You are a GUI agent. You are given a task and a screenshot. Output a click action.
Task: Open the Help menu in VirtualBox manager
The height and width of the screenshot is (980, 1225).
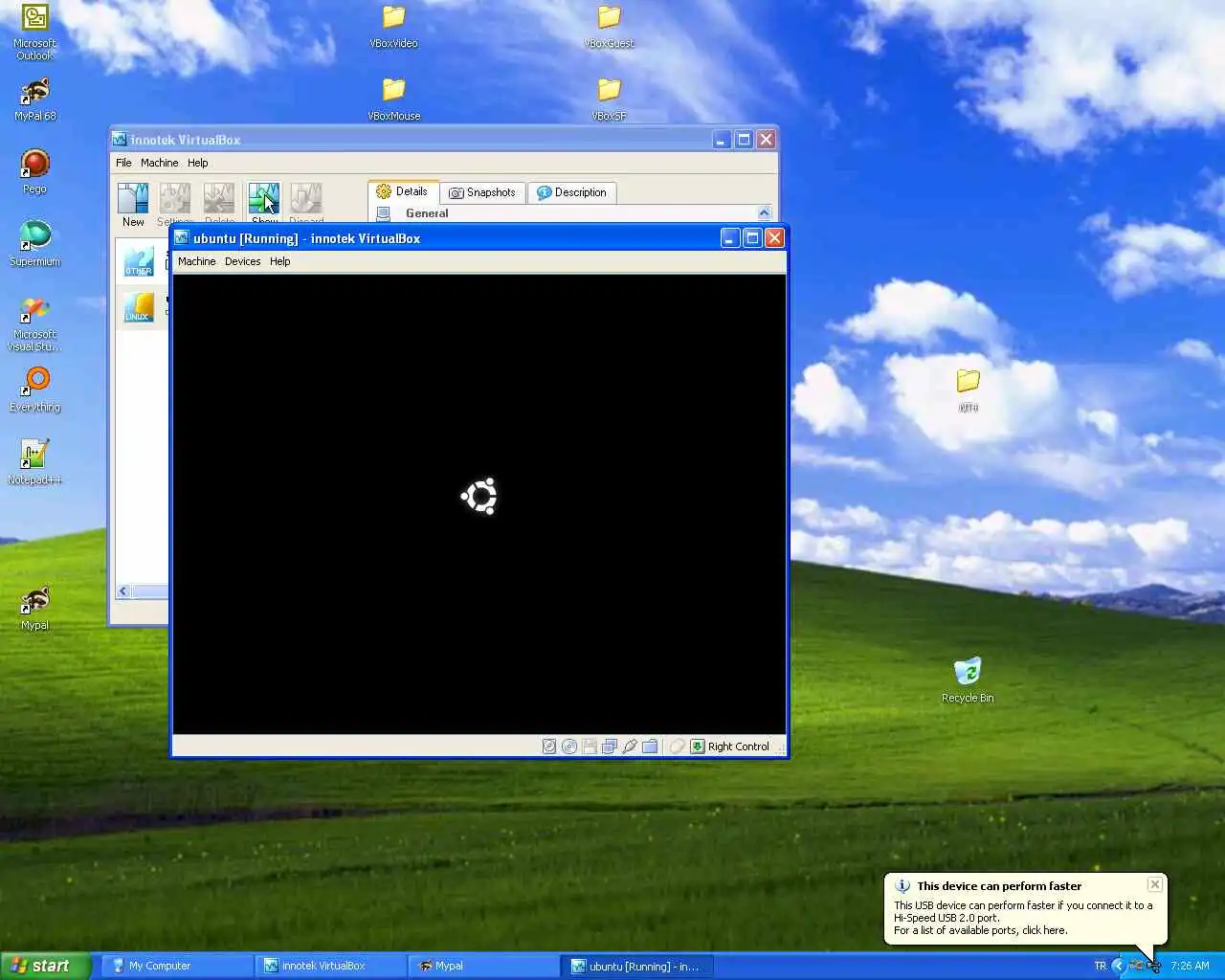coord(197,163)
